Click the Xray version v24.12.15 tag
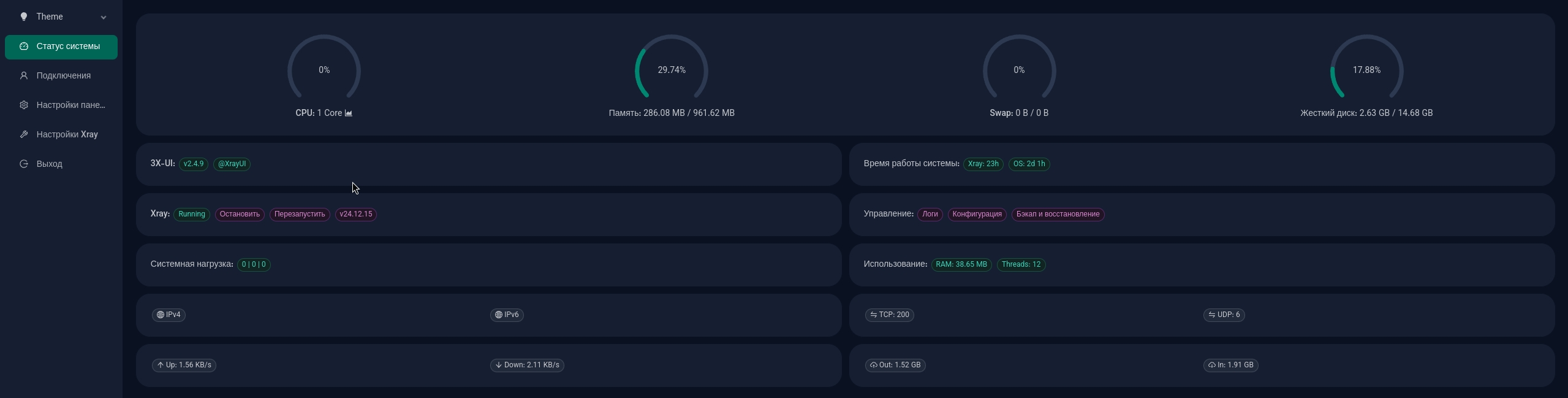 coord(356,214)
